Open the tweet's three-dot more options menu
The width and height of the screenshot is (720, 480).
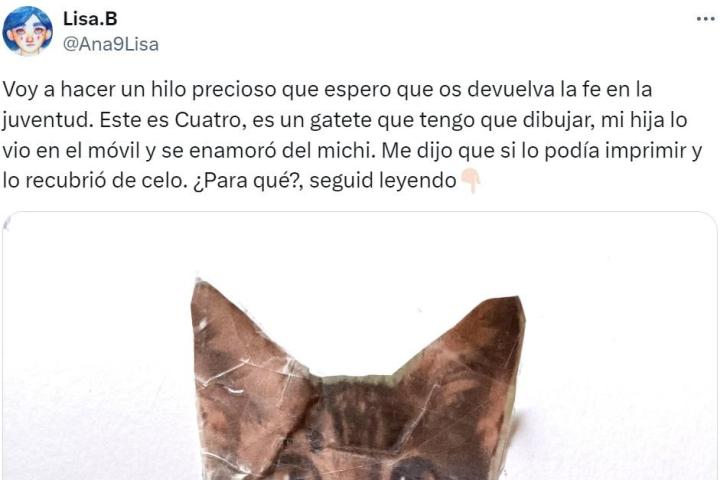[x=705, y=19]
